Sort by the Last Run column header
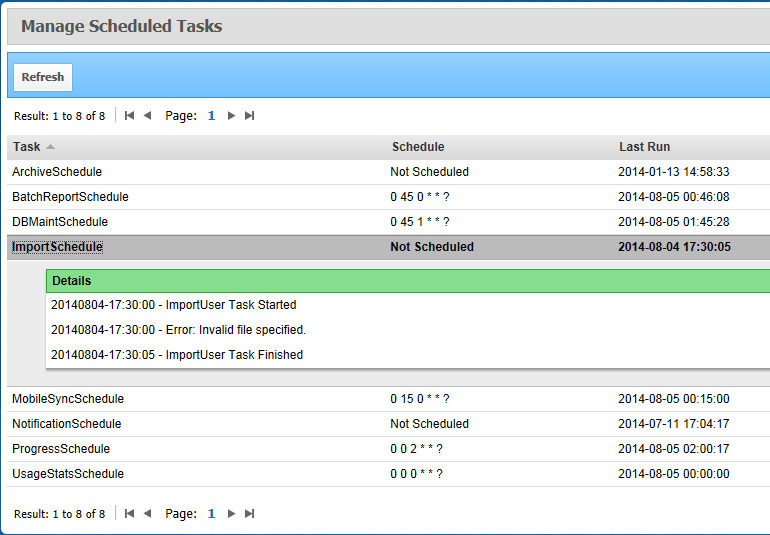Viewport: 770px width, 535px height. 644,147
